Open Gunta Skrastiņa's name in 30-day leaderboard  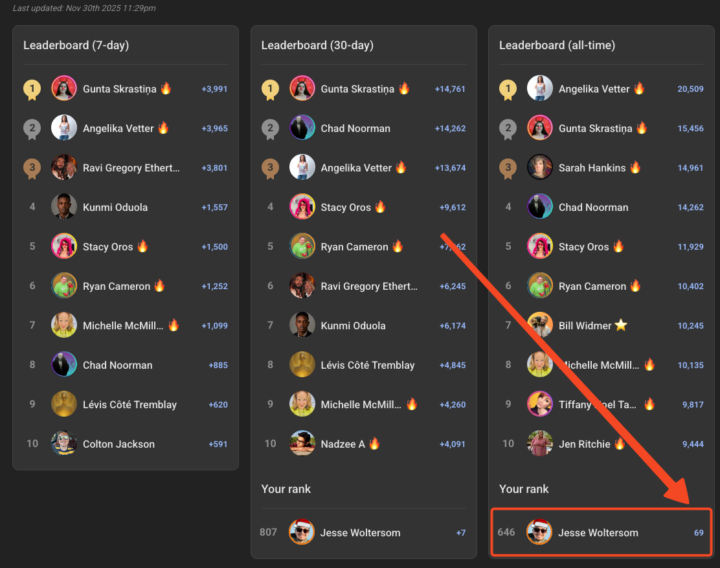click(x=357, y=89)
